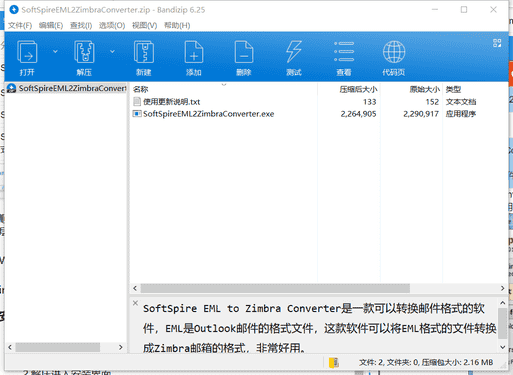Maximize the Bandizip window
The image size is (513, 375).
pyautogui.click(x=464, y=10)
